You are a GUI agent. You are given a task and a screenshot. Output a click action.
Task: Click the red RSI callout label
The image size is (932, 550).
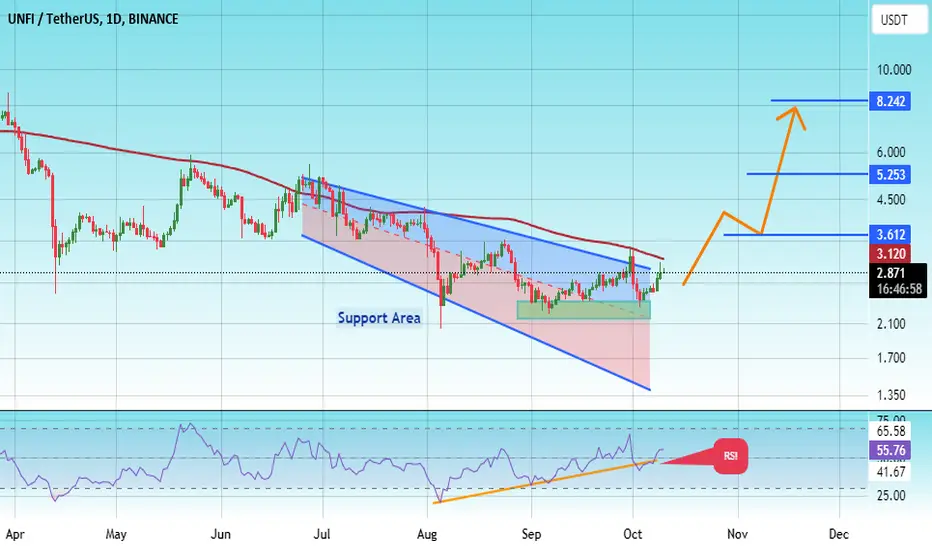[730, 456]
